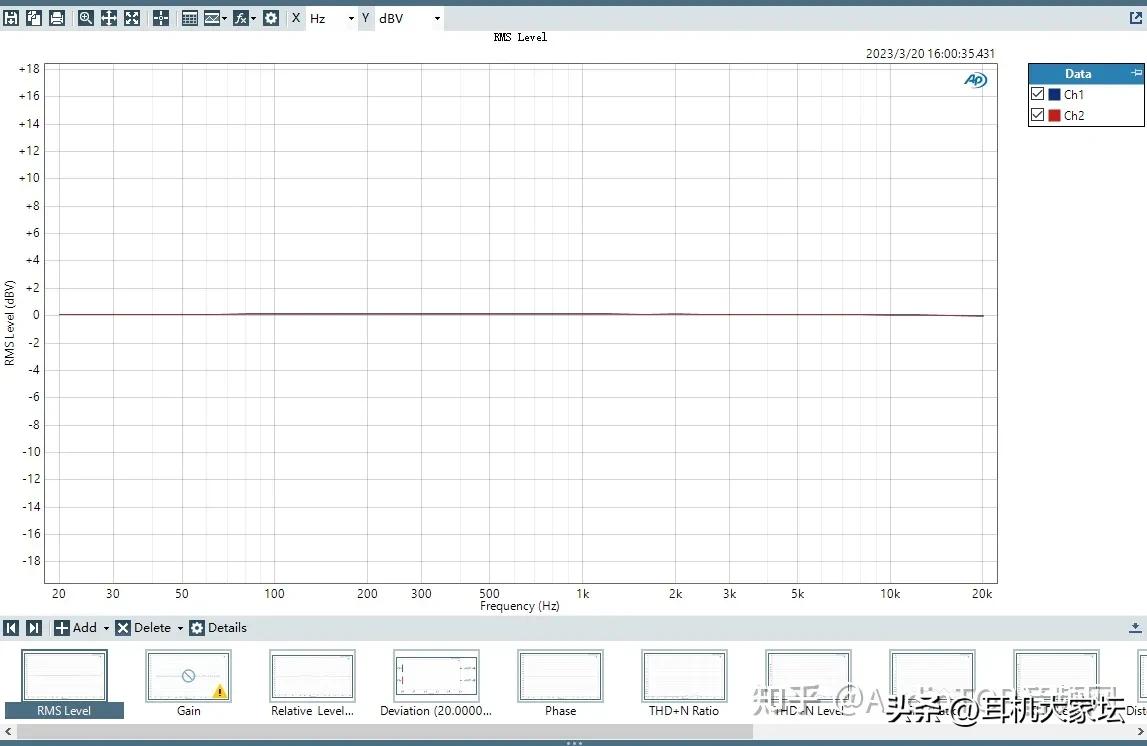Toggle pin on Data legend panel
This screenshot has width=1147, height=746.
[1135, 73]
